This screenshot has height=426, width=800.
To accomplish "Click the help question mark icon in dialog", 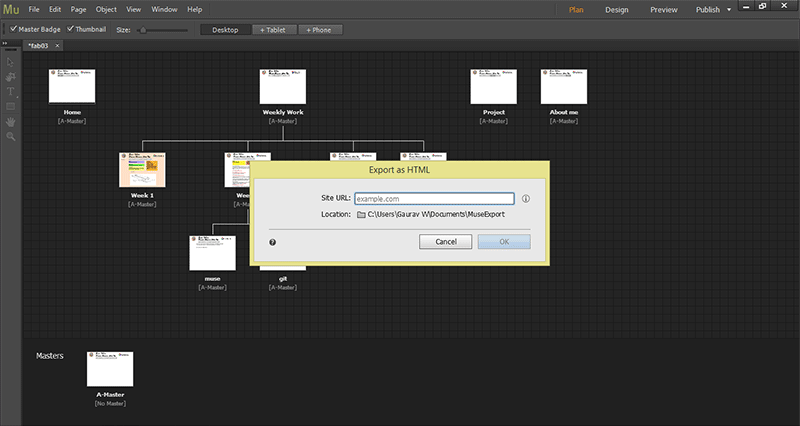I will point(272,242).
